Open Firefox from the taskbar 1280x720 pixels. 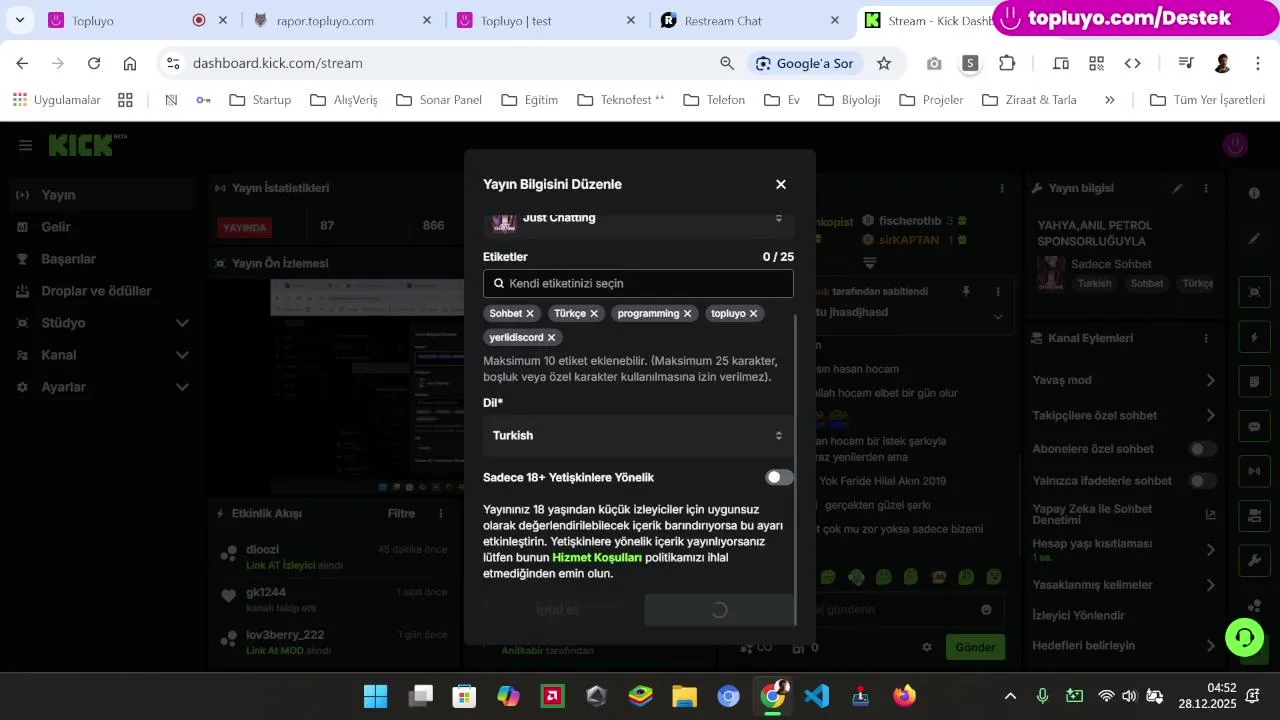905,696
